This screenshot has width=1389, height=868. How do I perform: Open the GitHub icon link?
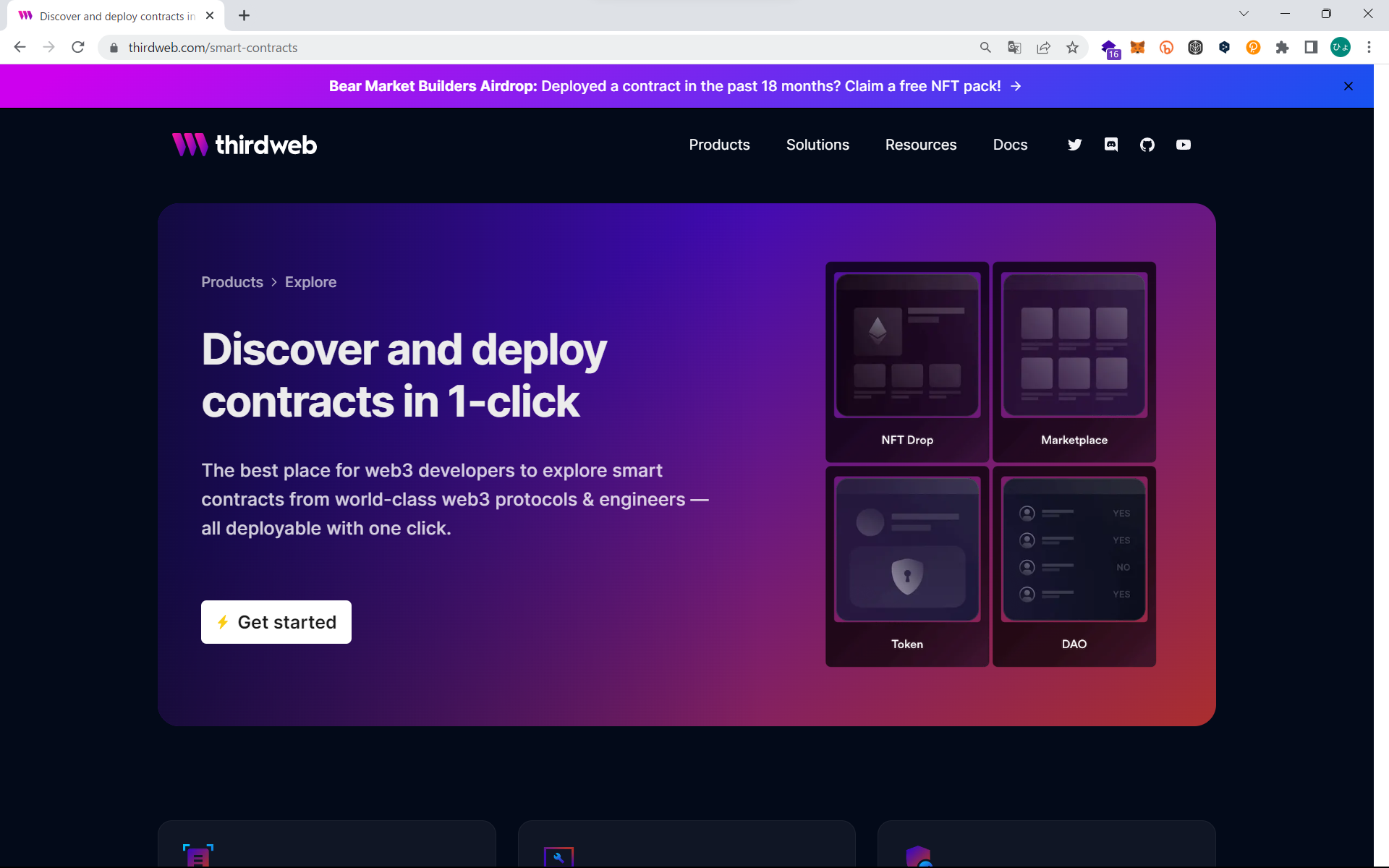tap(1147, 145)
